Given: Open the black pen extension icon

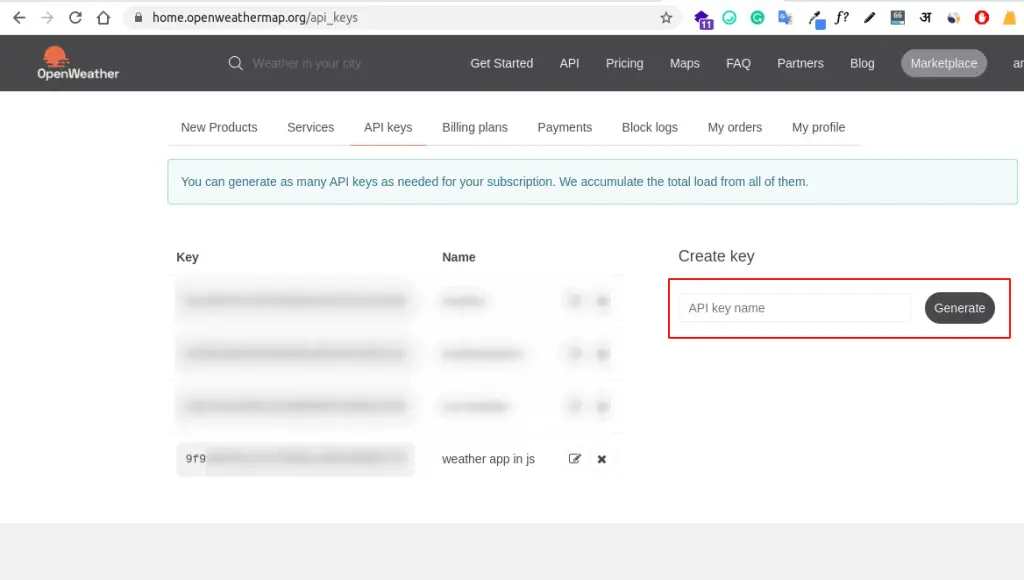Looking at the screenshot, I should click(x=869, y=18).
